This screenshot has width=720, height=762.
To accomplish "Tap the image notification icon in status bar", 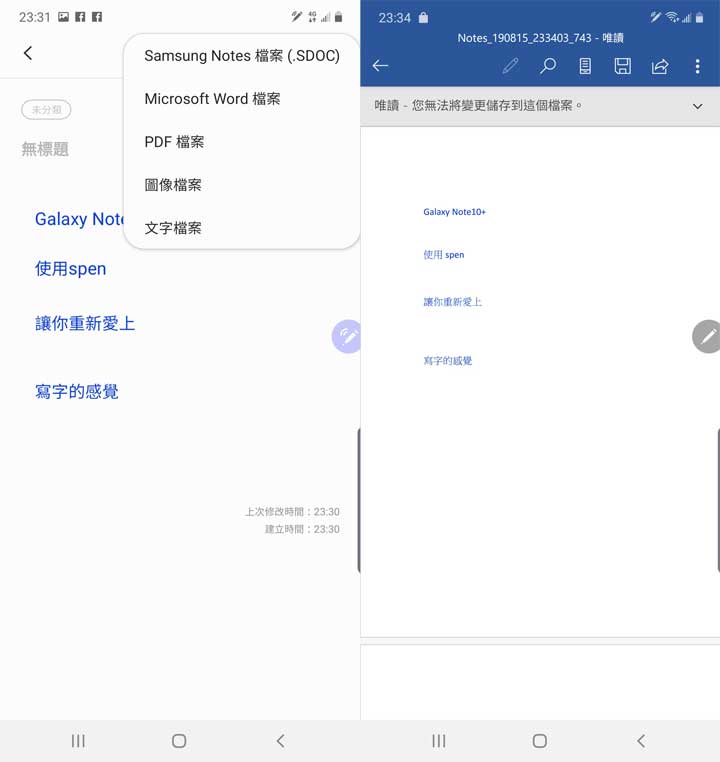I will pos(64,17).
